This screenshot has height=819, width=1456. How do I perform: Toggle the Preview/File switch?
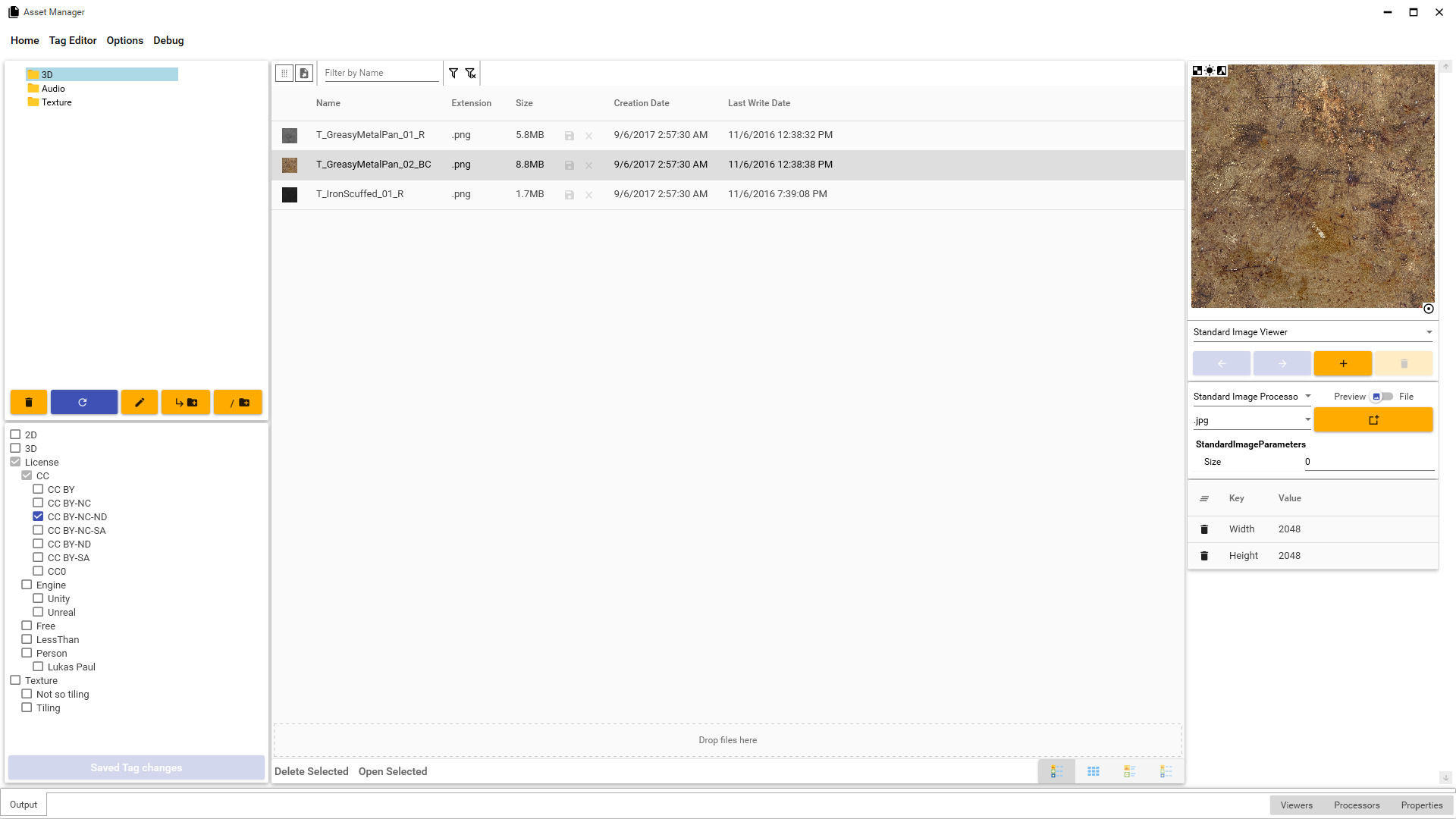tap(1382, 397)
